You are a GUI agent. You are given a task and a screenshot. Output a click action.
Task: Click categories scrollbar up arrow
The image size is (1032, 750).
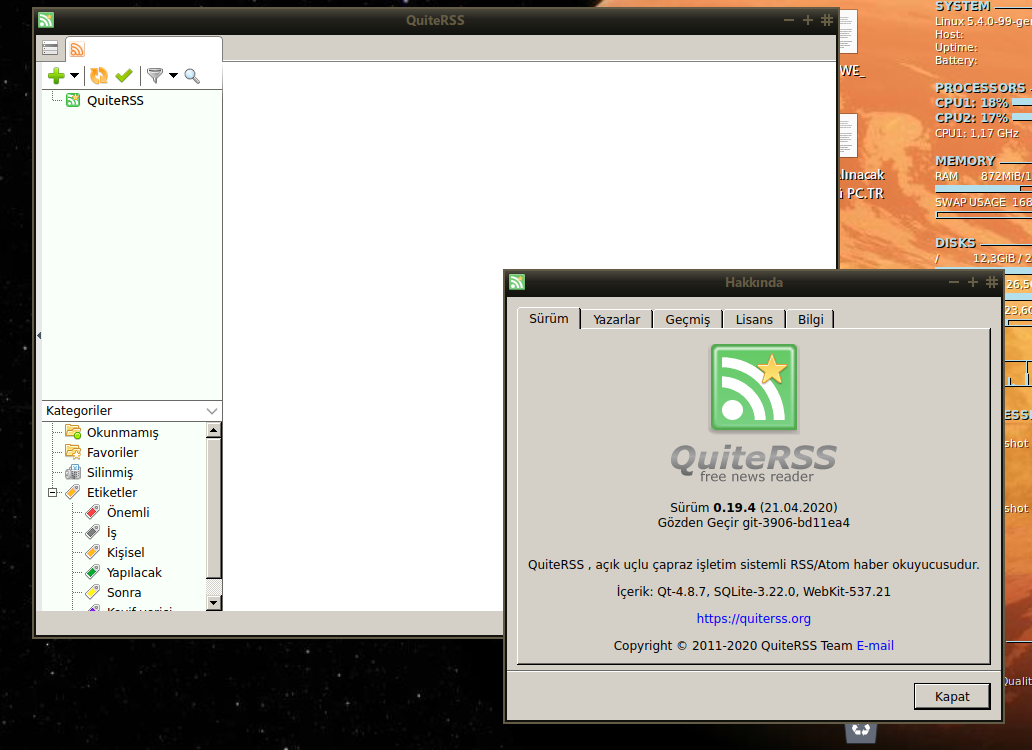[x=213, y=430]
